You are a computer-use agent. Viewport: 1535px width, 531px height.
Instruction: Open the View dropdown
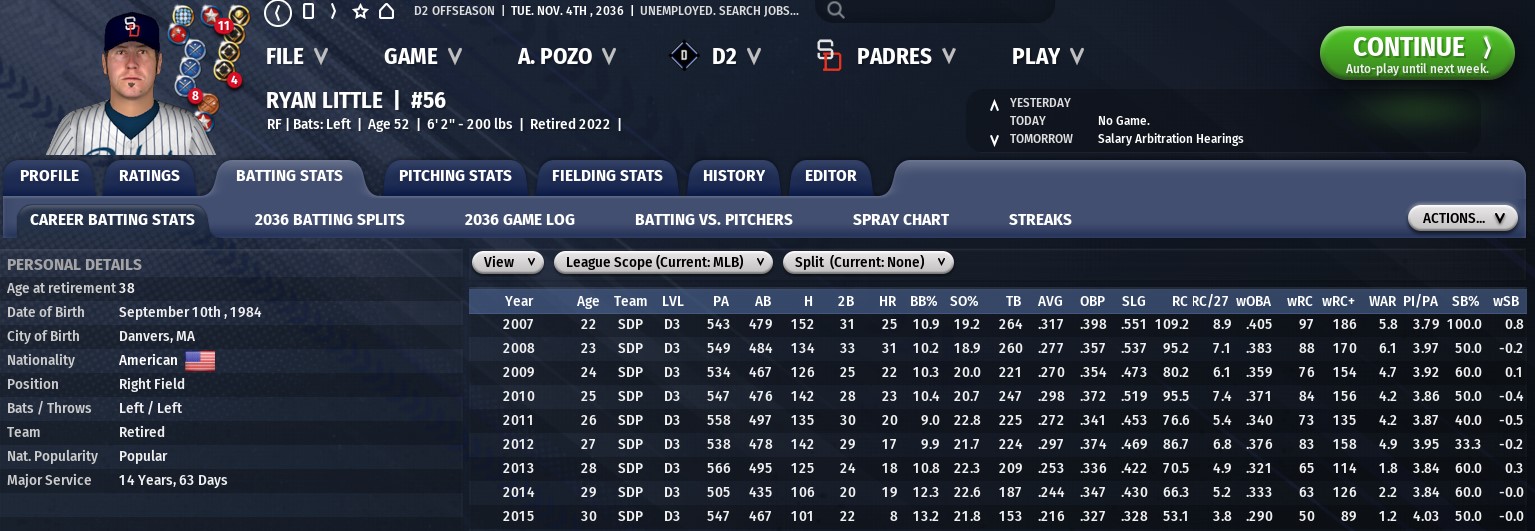(x=507, y=262)
